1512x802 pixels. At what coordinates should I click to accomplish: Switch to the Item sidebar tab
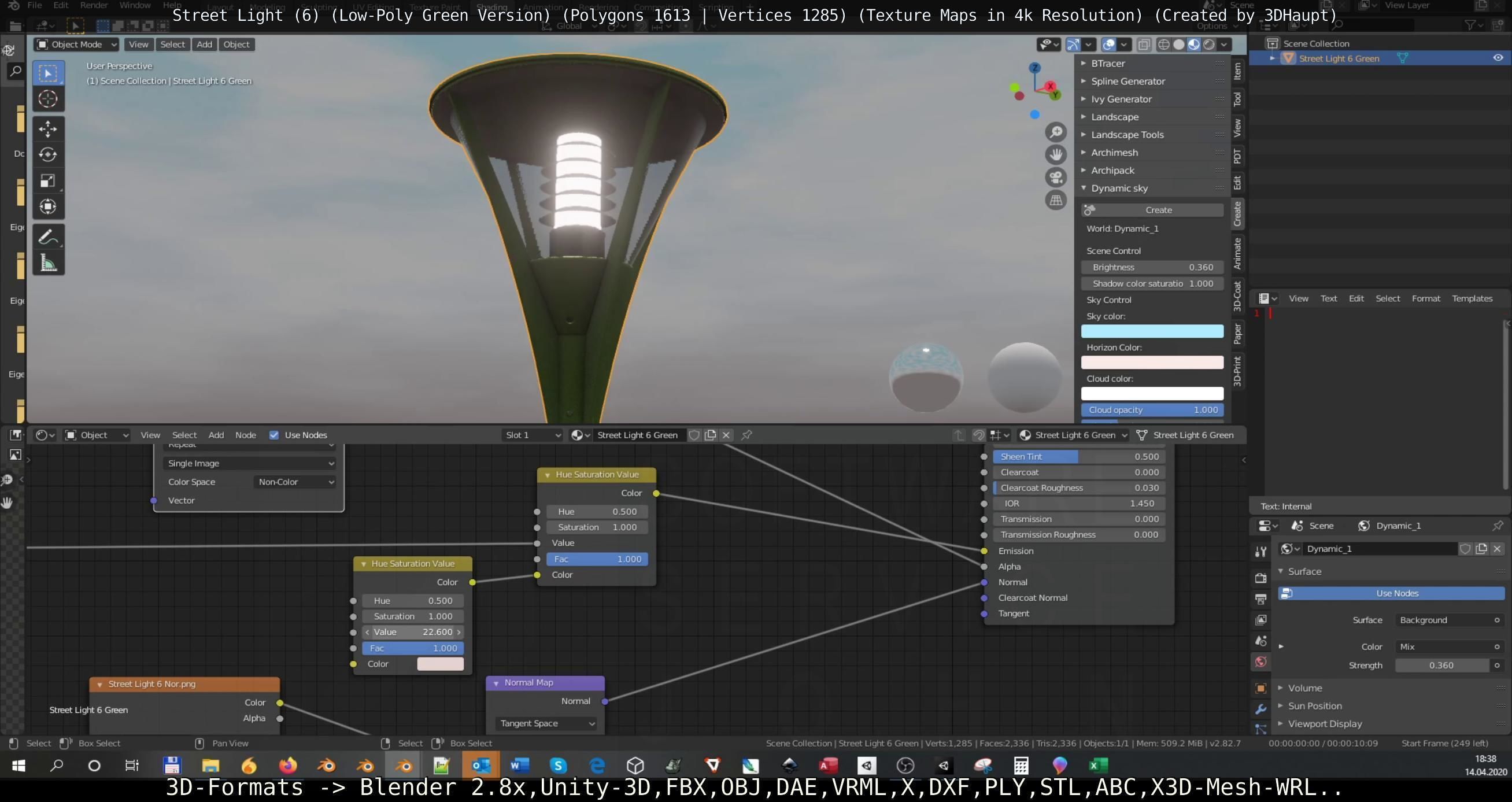(x=1237, y=71)
